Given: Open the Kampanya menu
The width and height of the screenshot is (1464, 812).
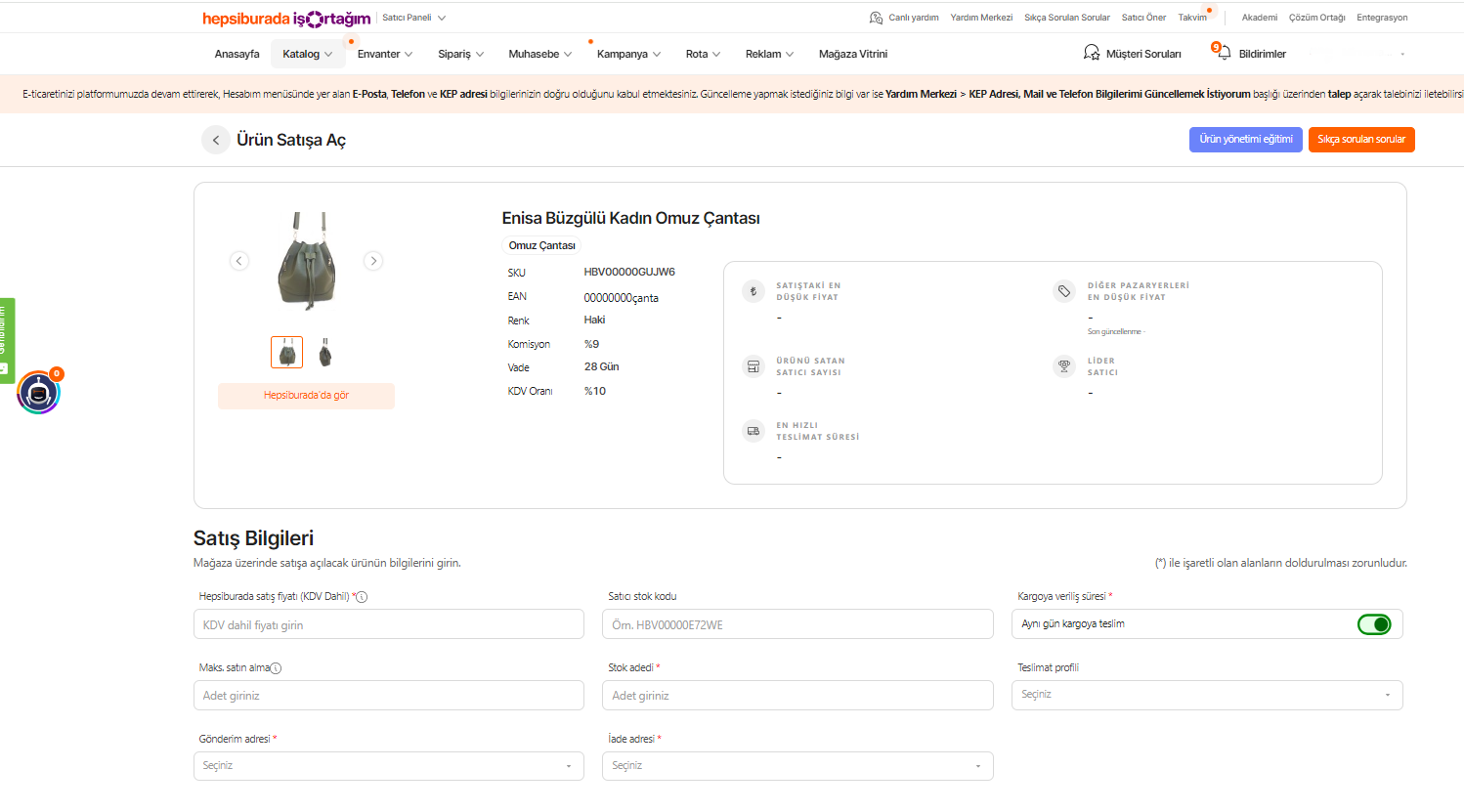Looking at the screenshot, I should click(629, 54).
